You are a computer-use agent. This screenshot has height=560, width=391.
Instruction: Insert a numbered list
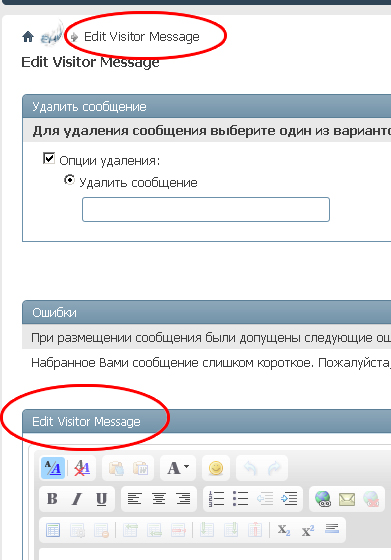click(216, 499)
